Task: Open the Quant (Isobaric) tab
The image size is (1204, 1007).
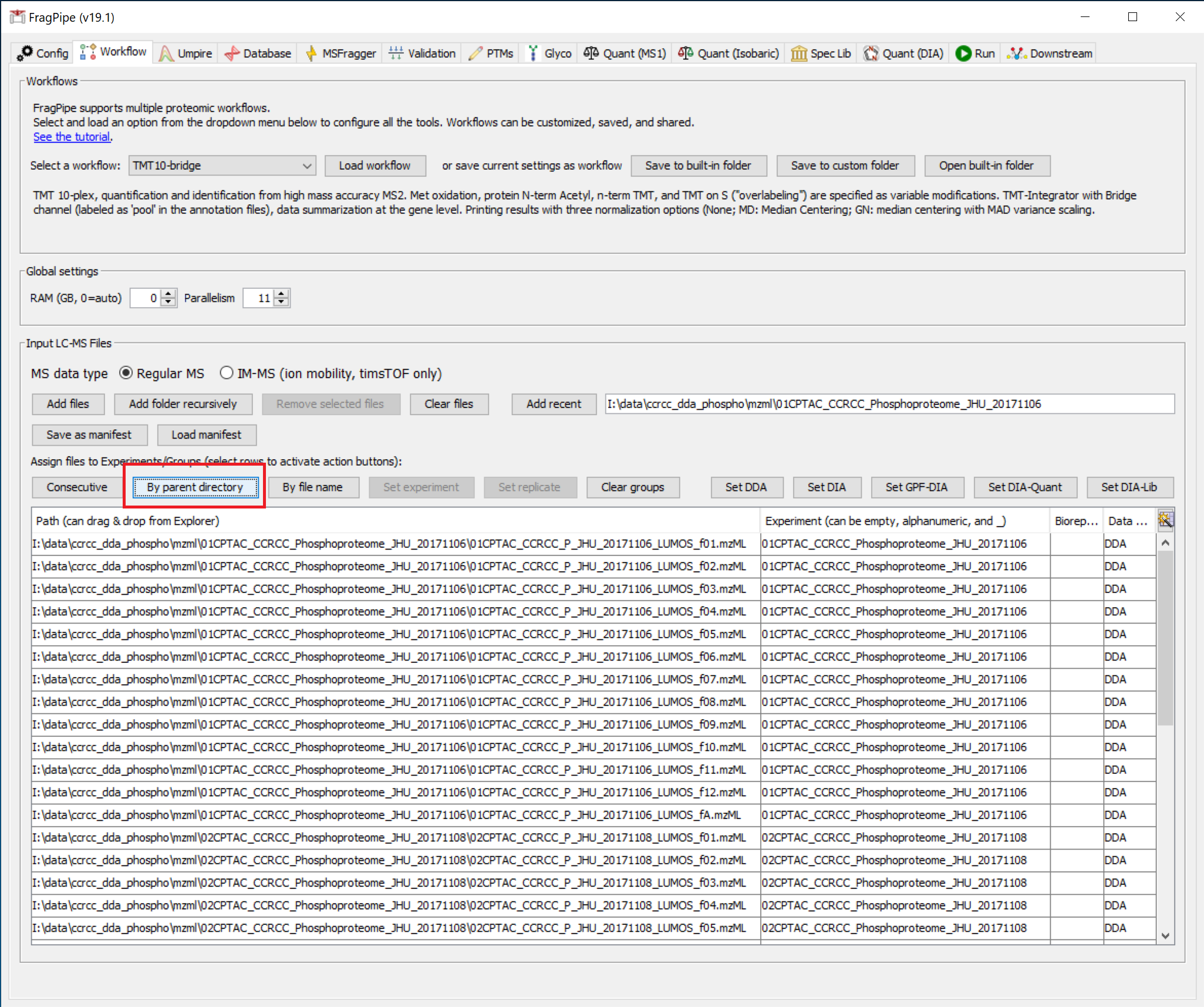Action: pos(729,53)
